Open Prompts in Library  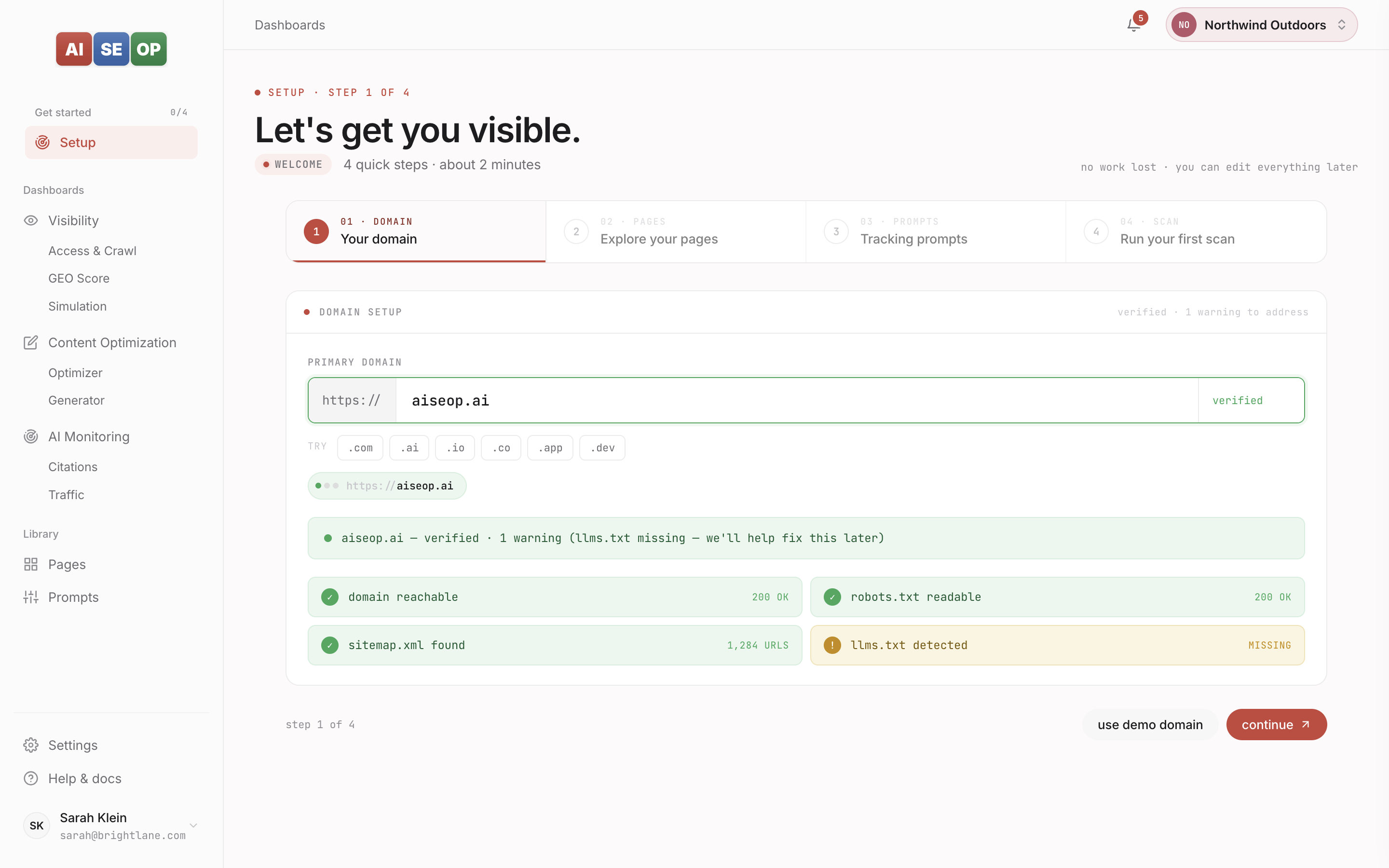coord(73,597)
